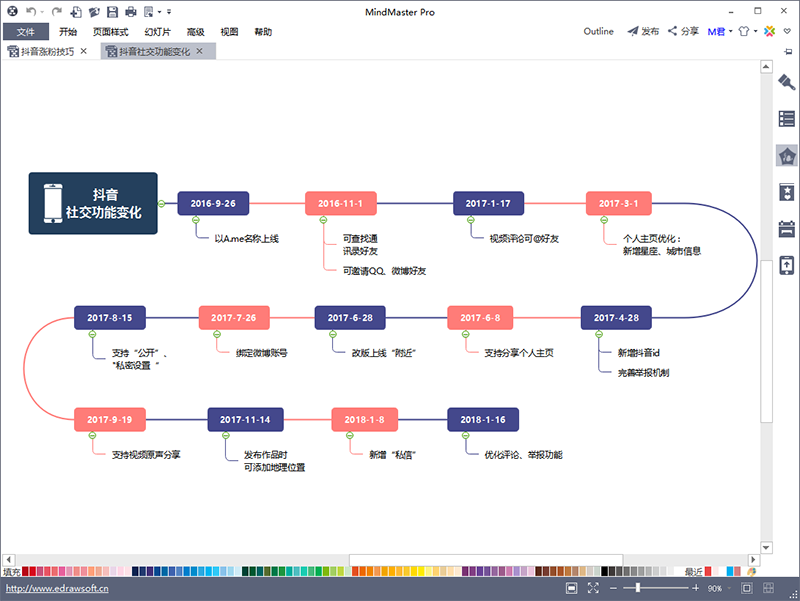
Task: Enter full screen with expand arrows icon
Action: [x=593, y=588]
